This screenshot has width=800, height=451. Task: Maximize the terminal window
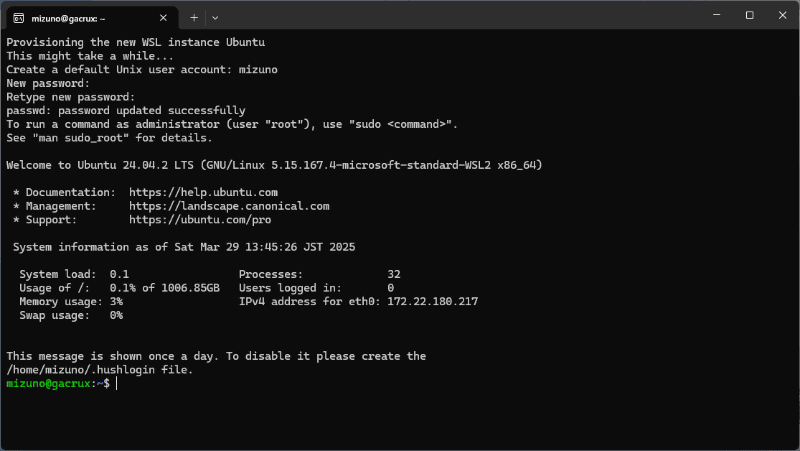[749, 15]
